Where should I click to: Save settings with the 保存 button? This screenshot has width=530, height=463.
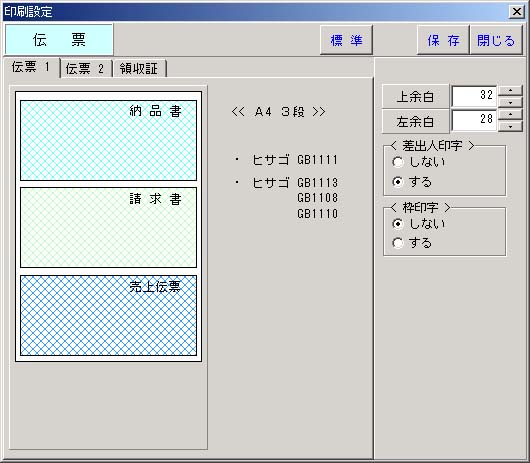pos(443,40)
